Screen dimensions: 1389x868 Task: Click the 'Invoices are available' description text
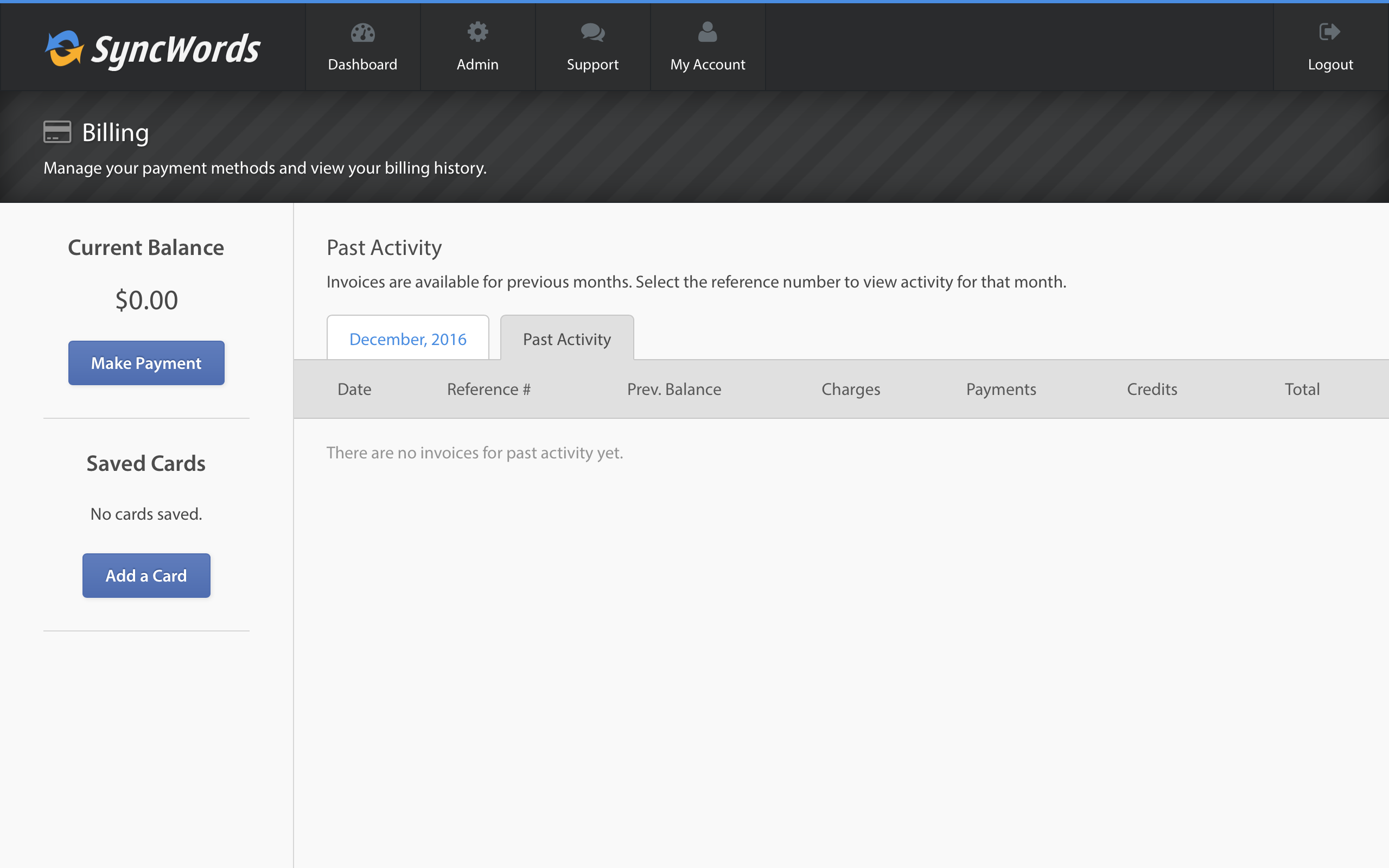tap(696, 282)
